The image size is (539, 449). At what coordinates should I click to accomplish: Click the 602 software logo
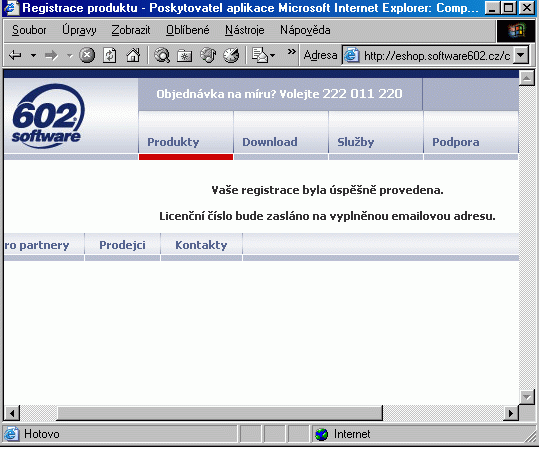click(47, 116)
